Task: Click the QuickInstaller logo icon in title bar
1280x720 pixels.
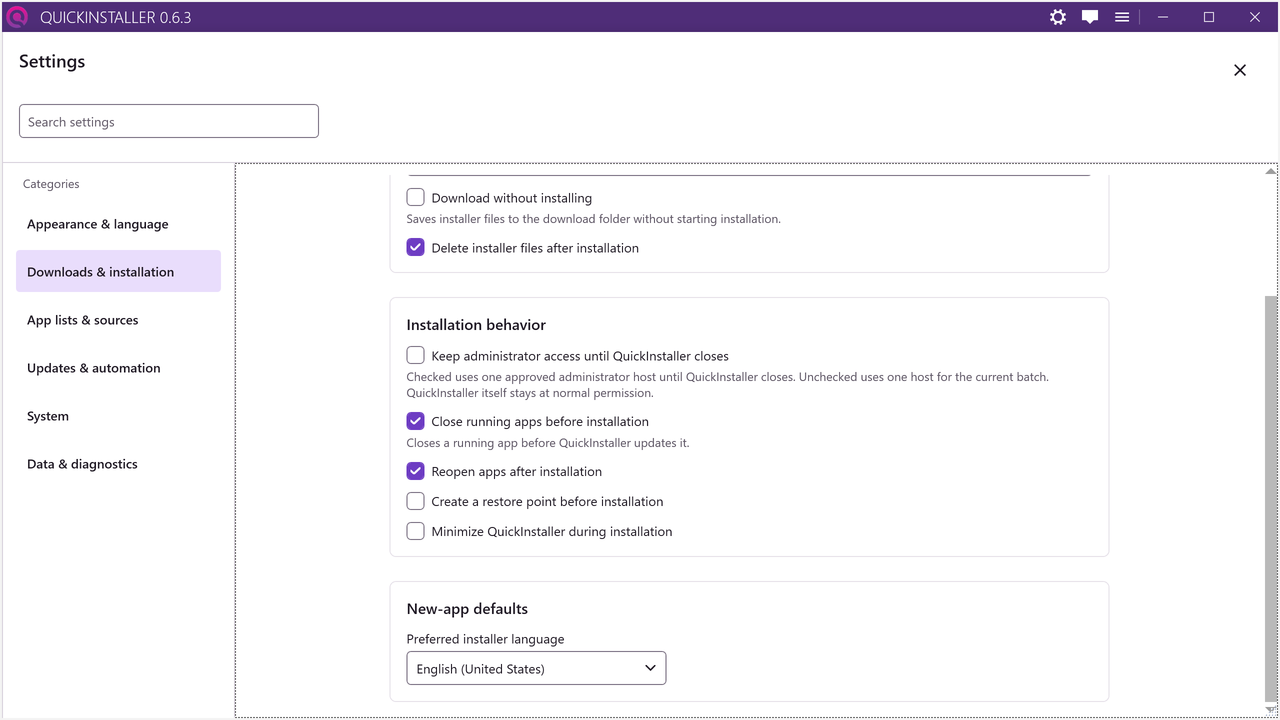Action: click(x=17, y=17)
